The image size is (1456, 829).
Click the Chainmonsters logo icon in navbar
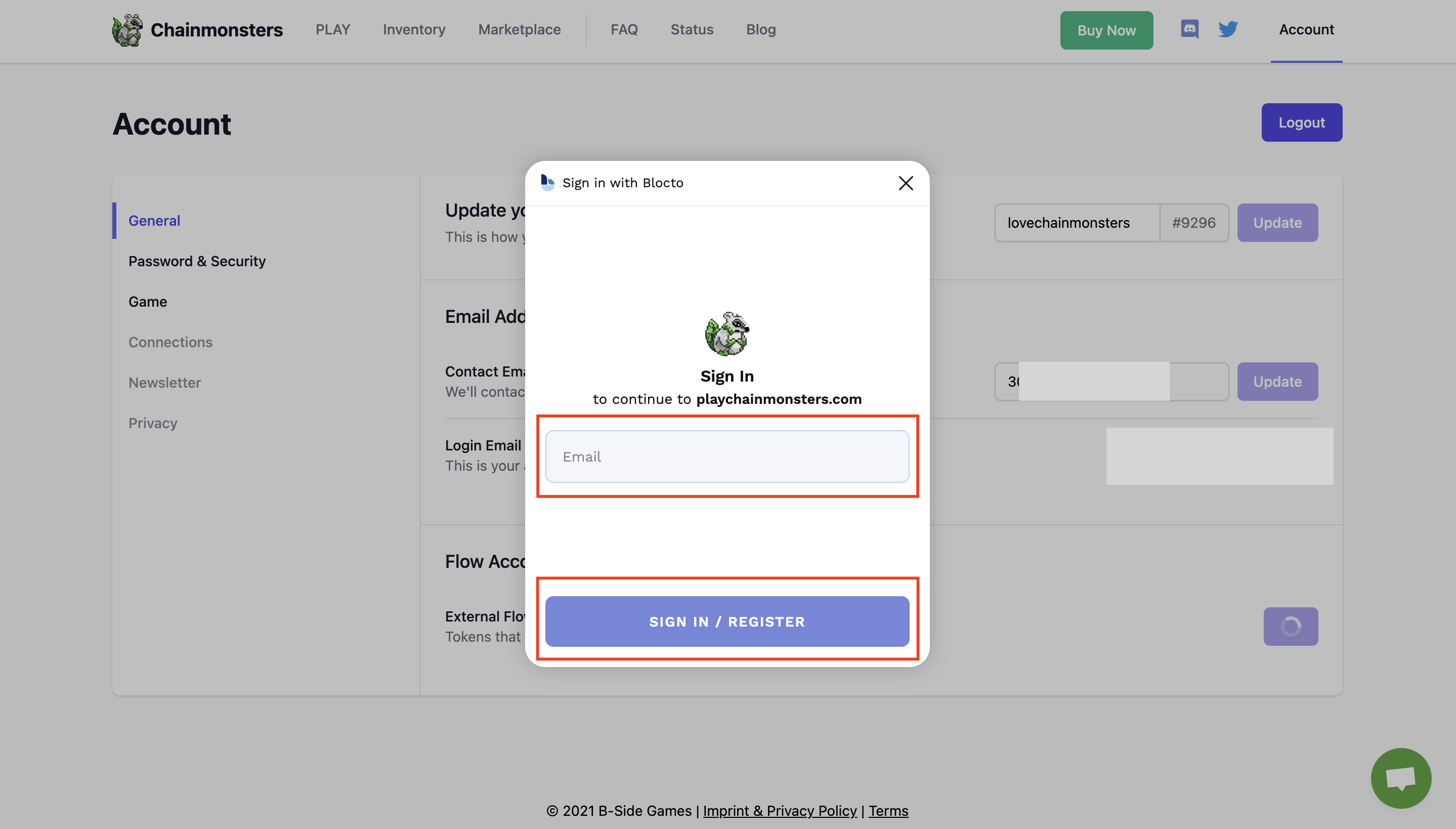pyautogui.click(x=127, y=29)
